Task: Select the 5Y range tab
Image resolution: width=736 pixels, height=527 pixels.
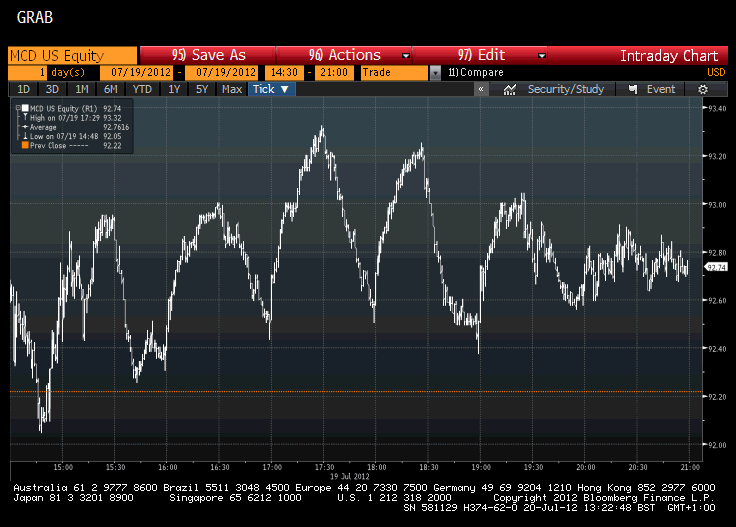Action: (x=202, y=89)
